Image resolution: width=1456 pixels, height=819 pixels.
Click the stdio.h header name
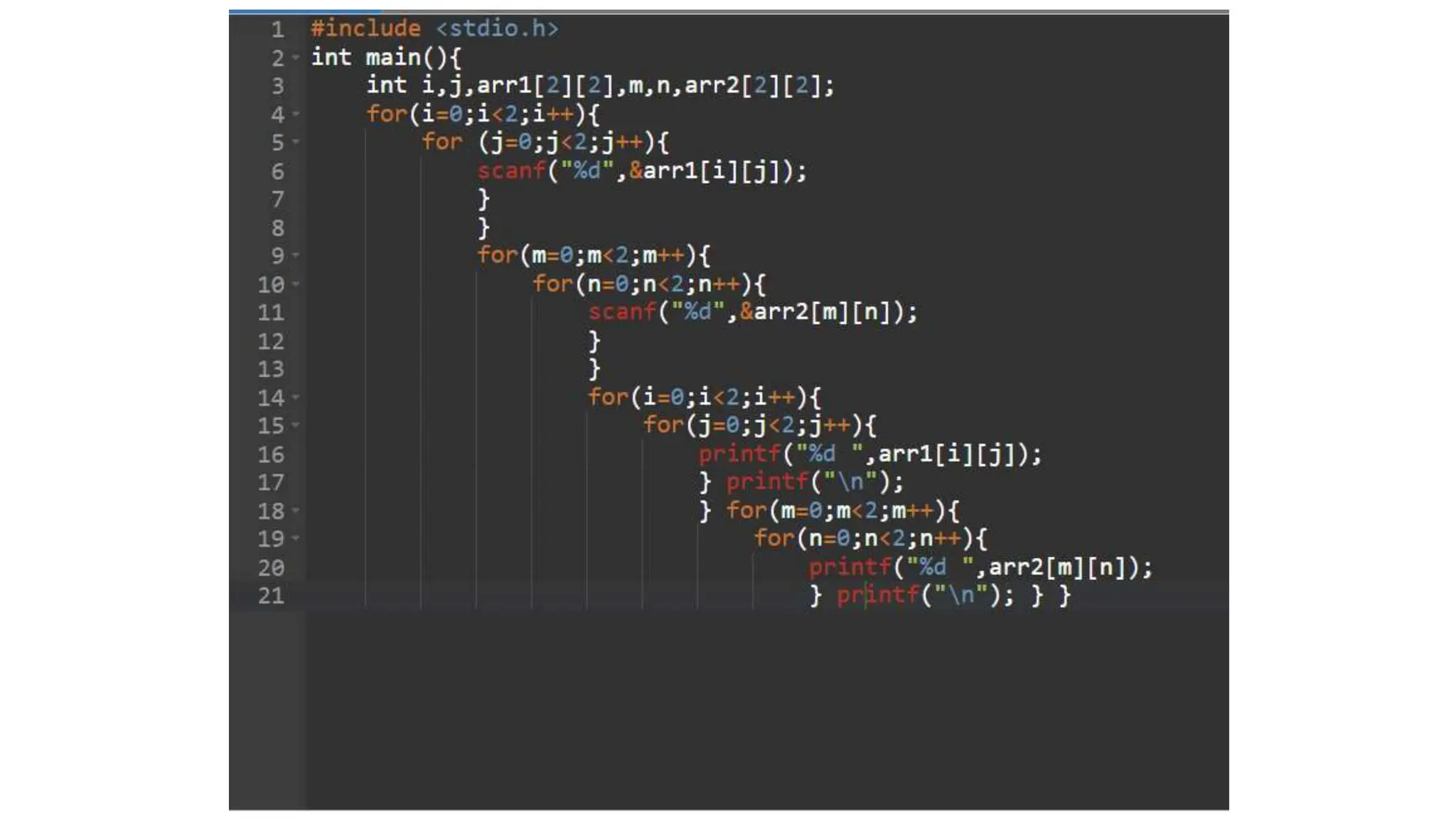497,28
